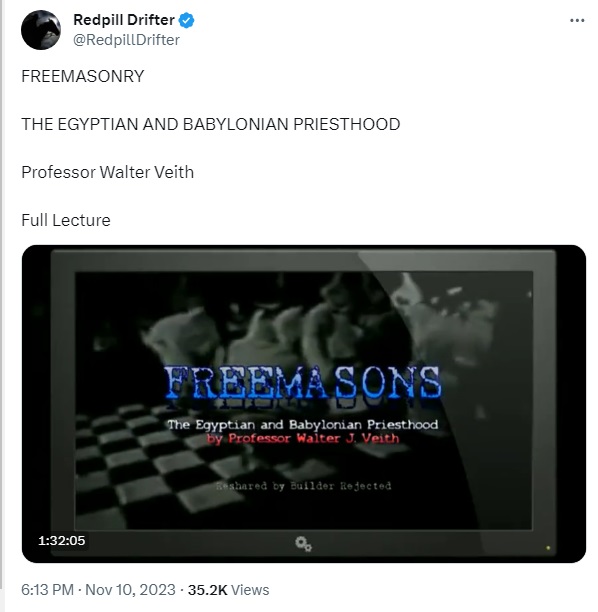The width and height of the screenshot is (598, 612).
Task: Click the Full Lecture text line
Action: (x=66, y=220)
